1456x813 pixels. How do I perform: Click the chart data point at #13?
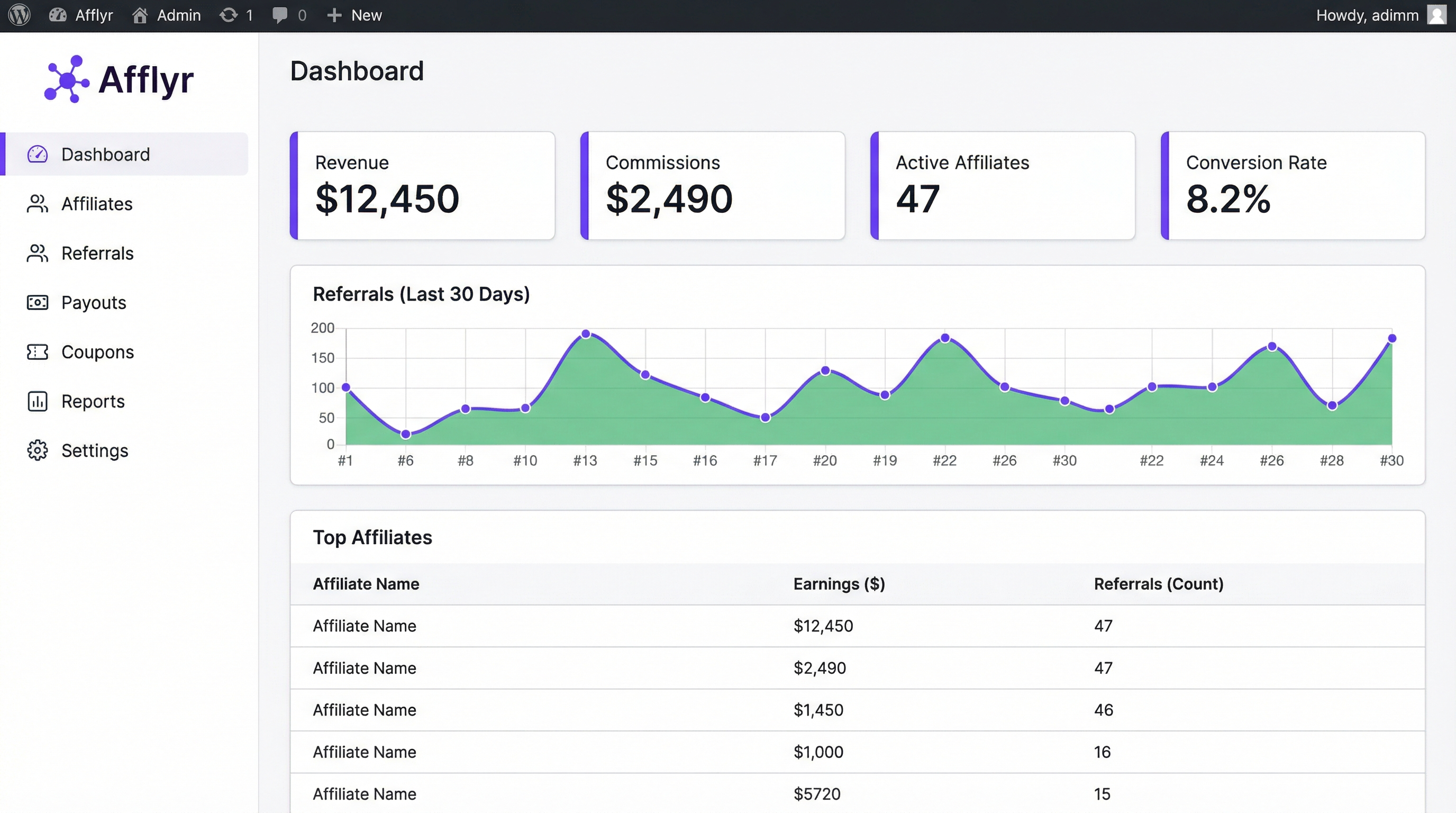586,334
